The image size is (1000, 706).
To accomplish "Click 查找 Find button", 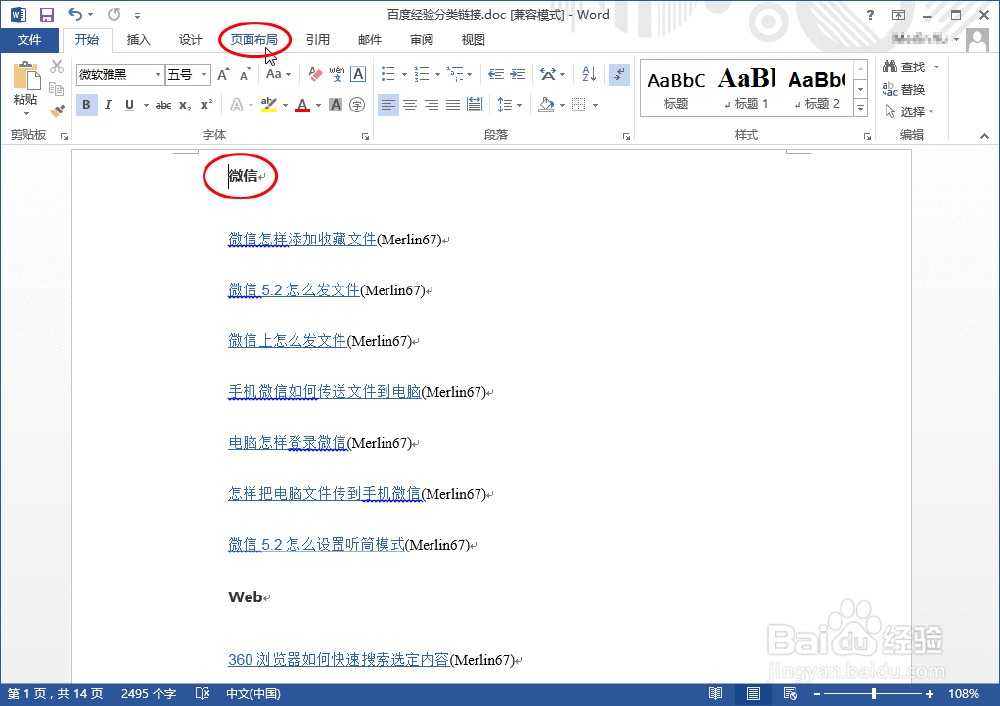I will [904, 66].
